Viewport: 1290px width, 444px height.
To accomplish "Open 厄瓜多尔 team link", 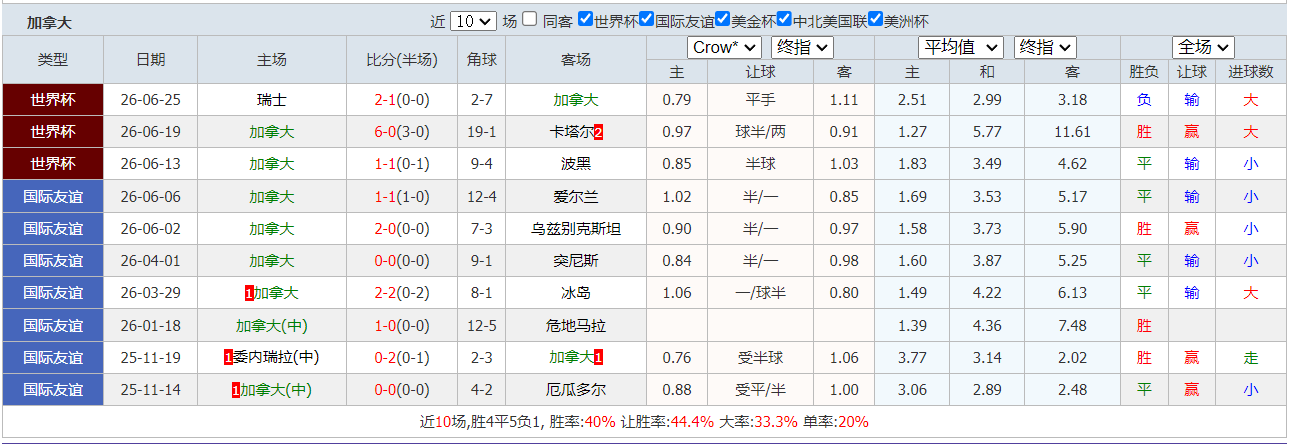I will (x=576, y=389).
